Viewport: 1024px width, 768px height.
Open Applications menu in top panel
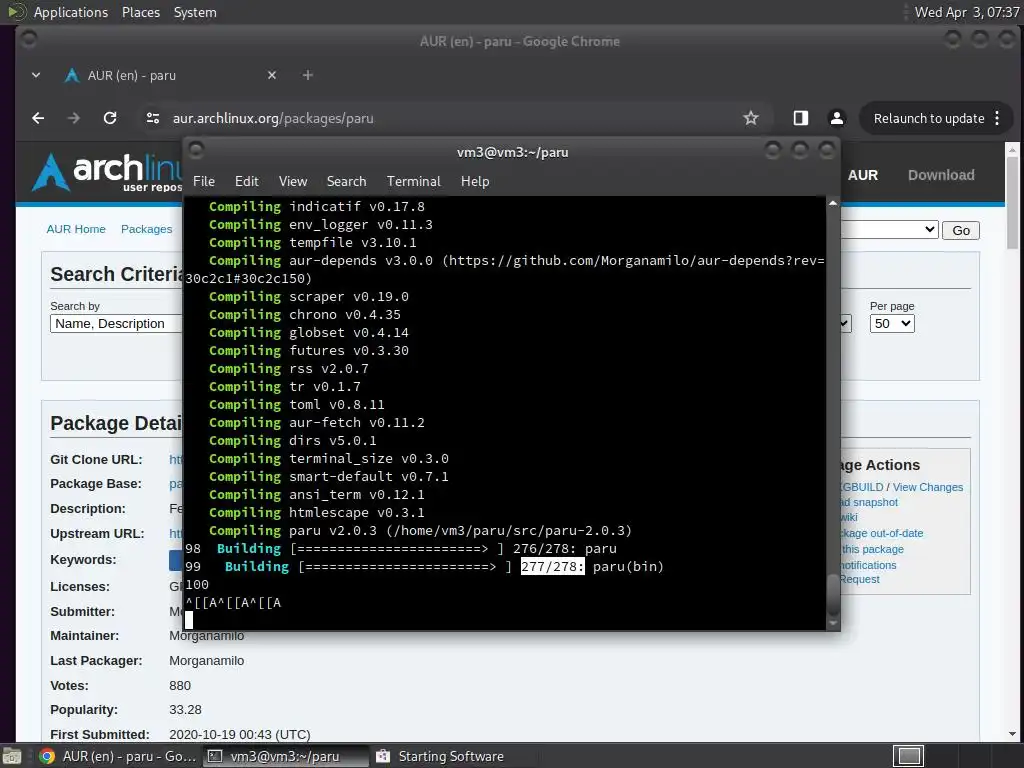click(x=71, y=12)
